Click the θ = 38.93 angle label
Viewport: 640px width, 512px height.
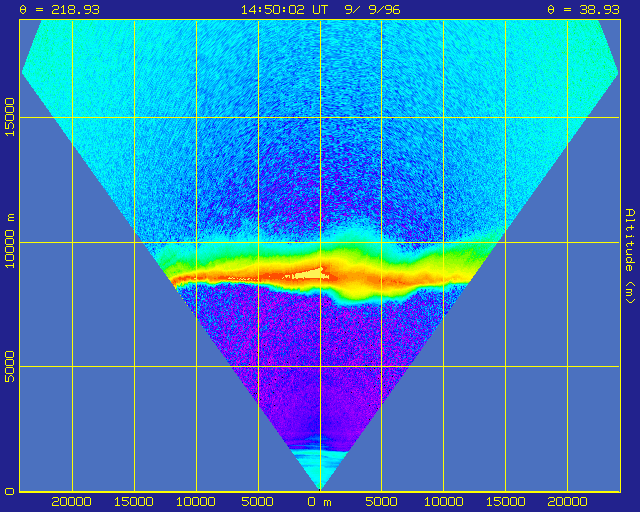[584, 10]
